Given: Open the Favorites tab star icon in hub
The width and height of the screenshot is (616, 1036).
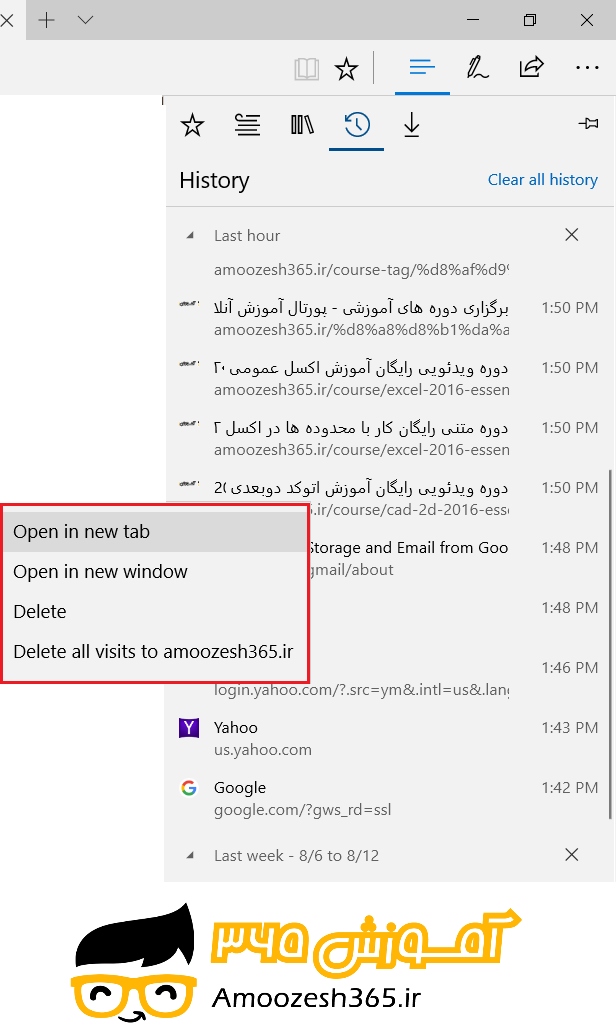Looking at the screenshot, I should click(x=192, y=125).
